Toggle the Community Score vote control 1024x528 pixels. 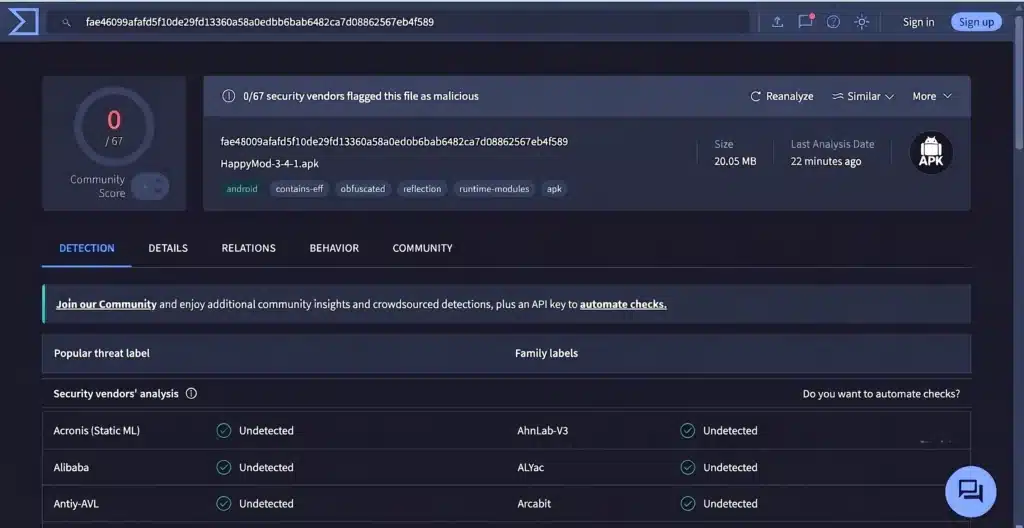click(x=150, y=187)
